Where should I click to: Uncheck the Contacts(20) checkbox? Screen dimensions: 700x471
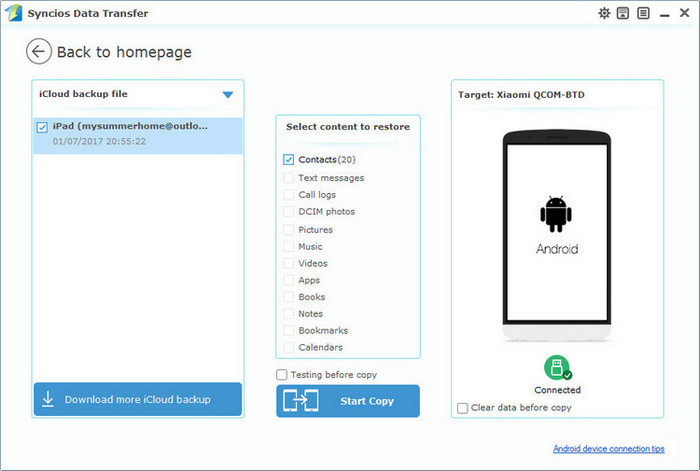click(x=288, y=159)
